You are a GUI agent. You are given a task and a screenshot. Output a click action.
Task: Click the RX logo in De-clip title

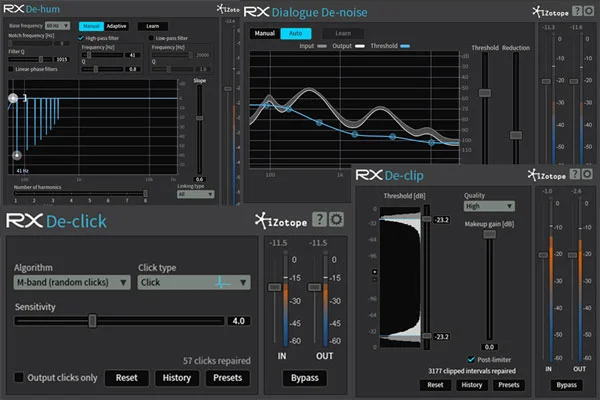click(369, 175)
